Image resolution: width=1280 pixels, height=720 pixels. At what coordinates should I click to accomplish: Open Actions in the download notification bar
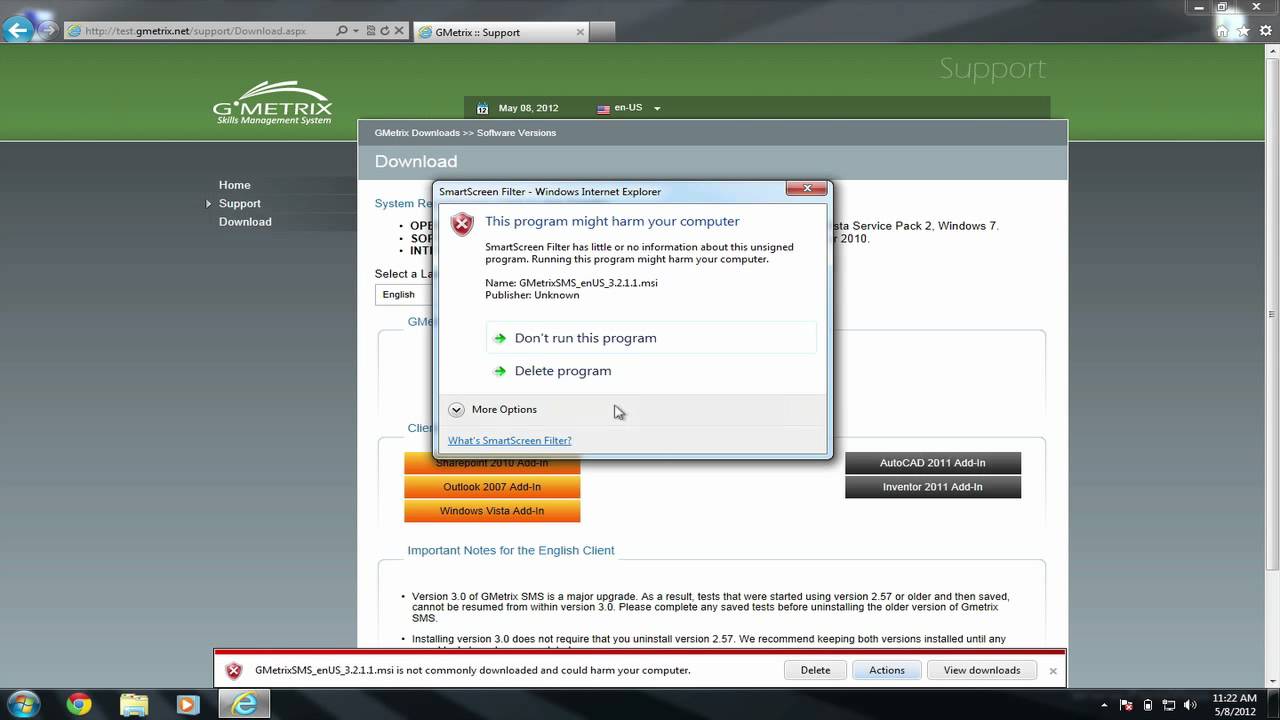coord(887,670)
